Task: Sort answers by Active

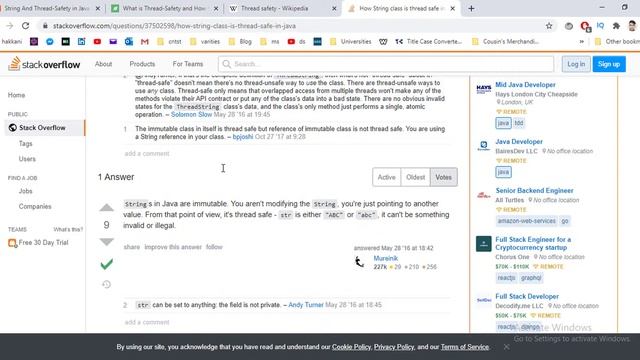Action: pyautogui.click(x=387, y=177)
